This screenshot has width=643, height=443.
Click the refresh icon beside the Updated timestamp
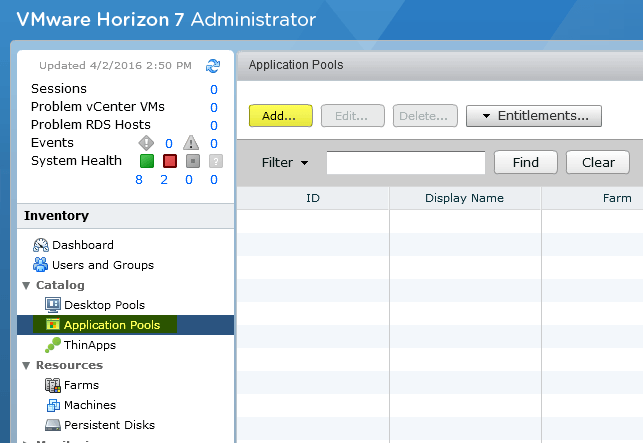(213, 66)
